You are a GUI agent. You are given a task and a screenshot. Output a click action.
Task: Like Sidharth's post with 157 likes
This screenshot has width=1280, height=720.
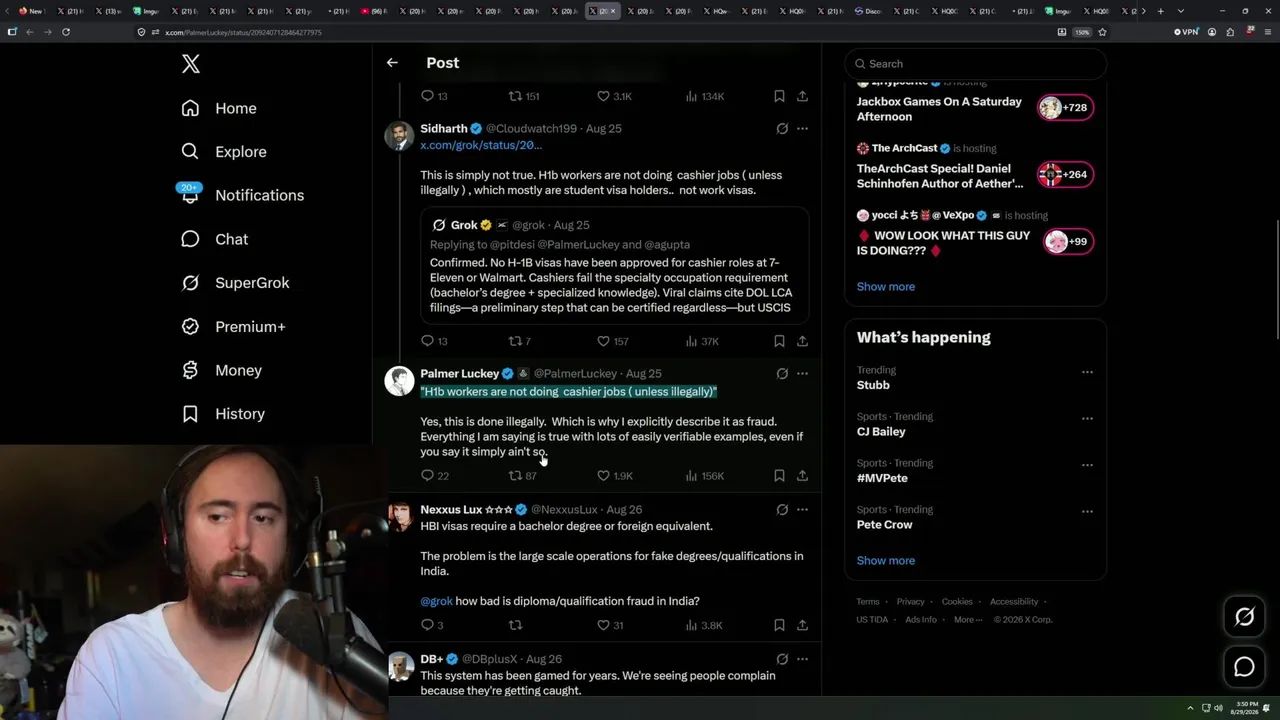612,341
